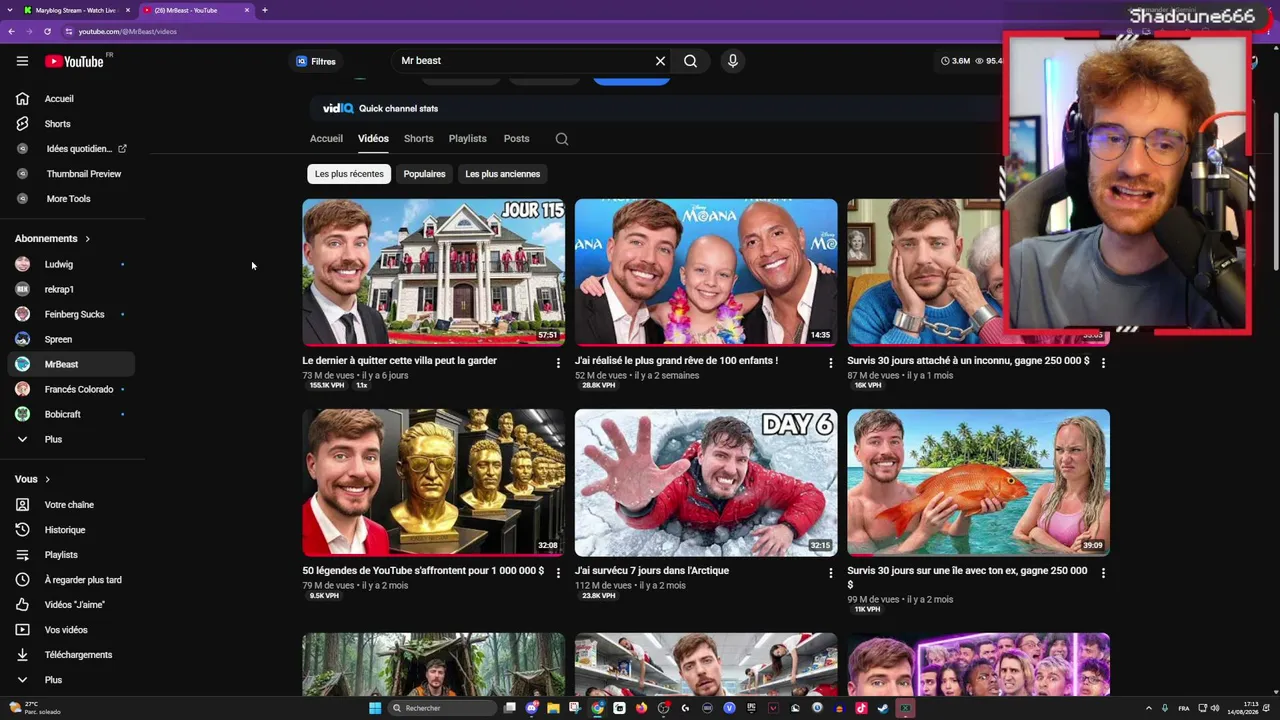Switch to the channel Playlists tab
Viewport: 1280px width, 720px height.
point(467,139)
